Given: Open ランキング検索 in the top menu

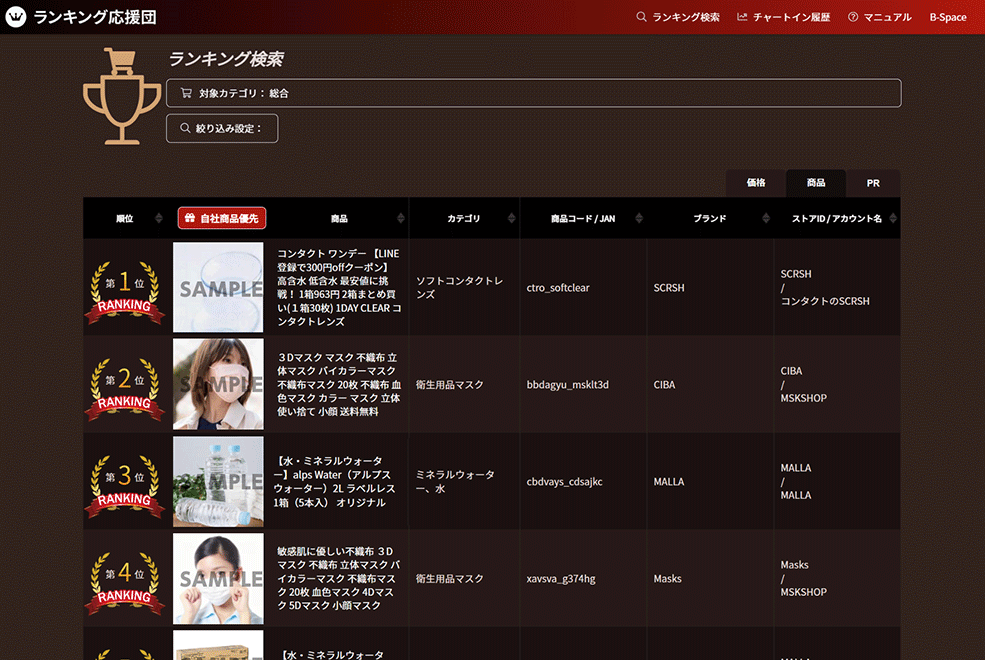Looking at the screenshot, I should point(678,17).
